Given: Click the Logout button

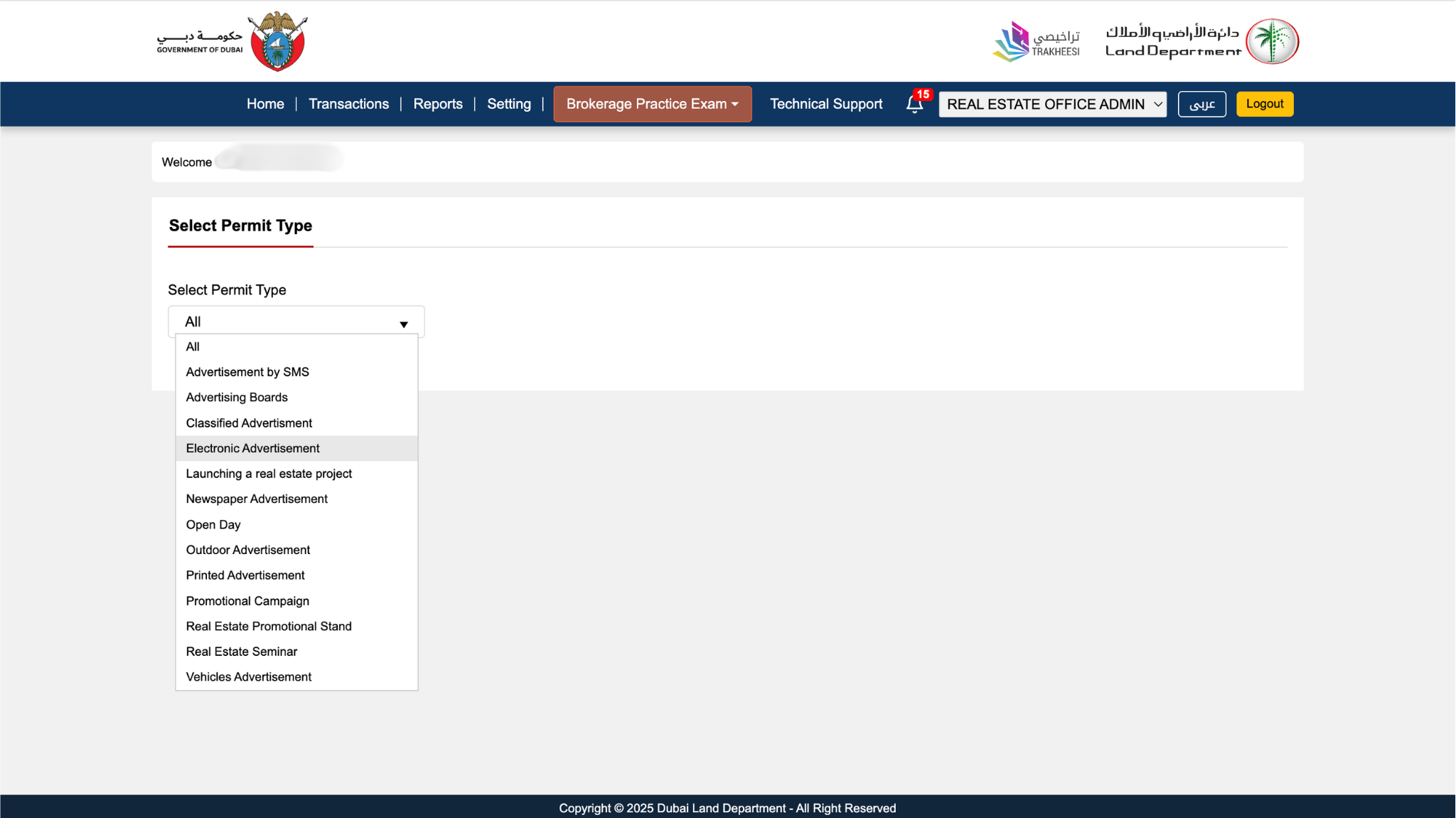Looking at the screenshot, I should (x=1264, y=104).
